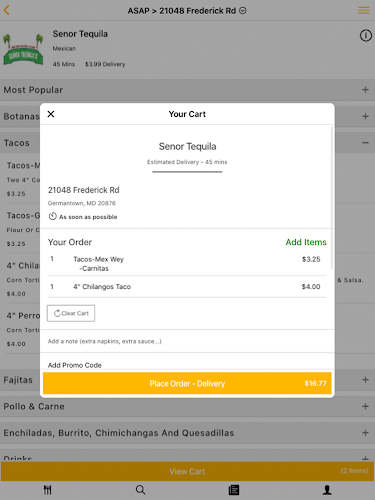
Task: Tap the back arrow icon
Action: (6, 10)
